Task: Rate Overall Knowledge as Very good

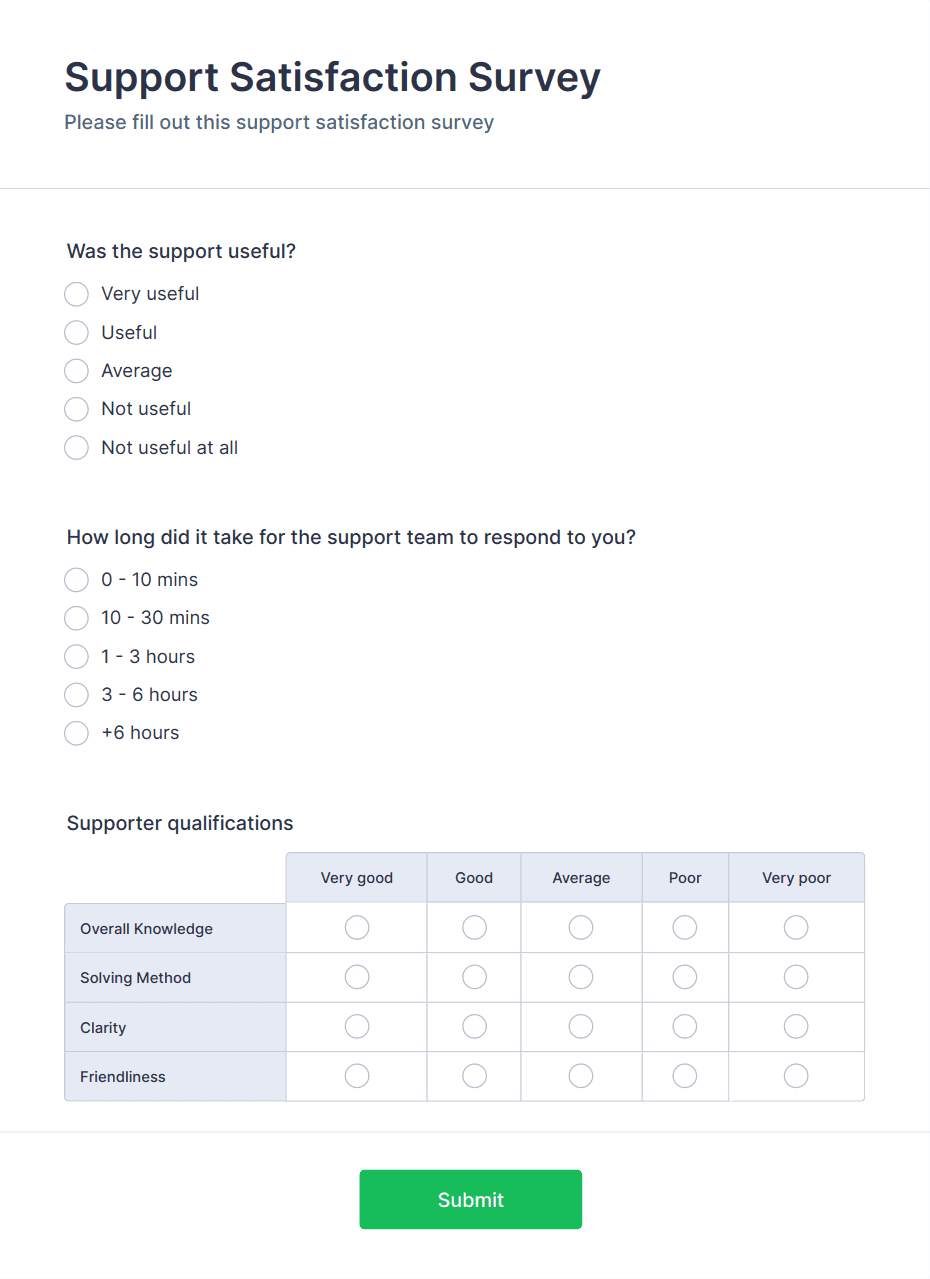Action: (356, 927)
